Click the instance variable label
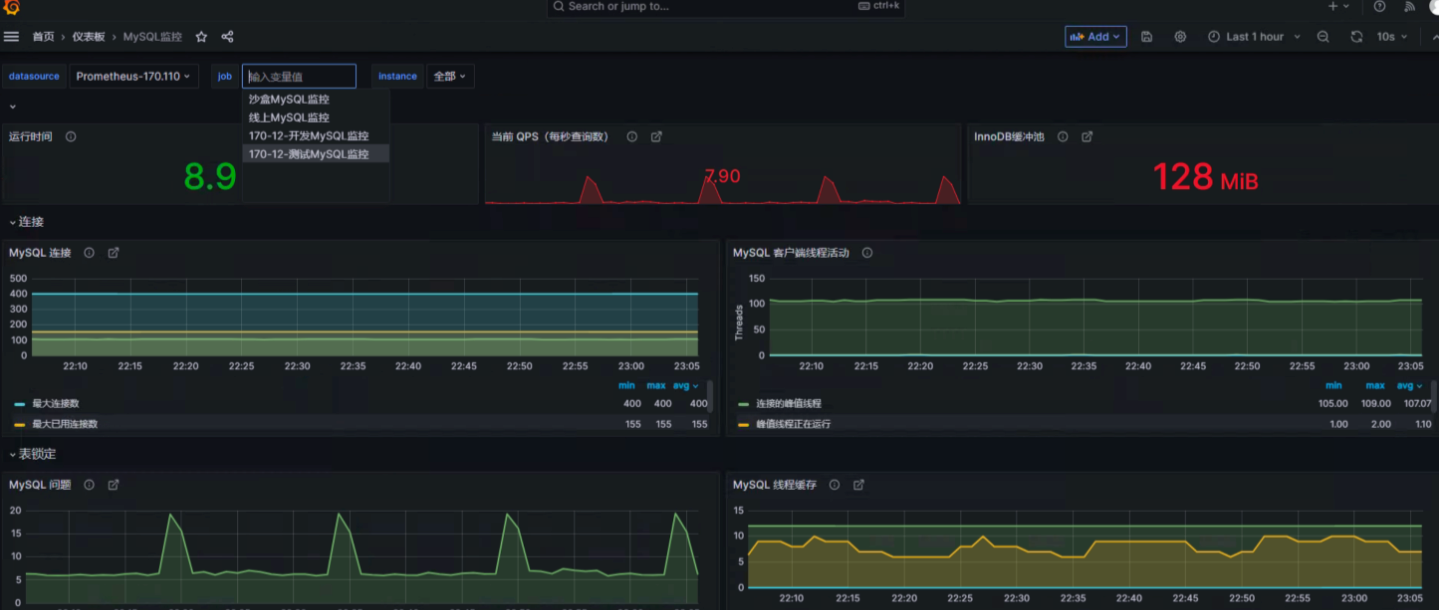The width and height of the screenshot is (1439, 610). tap(397, 76)
